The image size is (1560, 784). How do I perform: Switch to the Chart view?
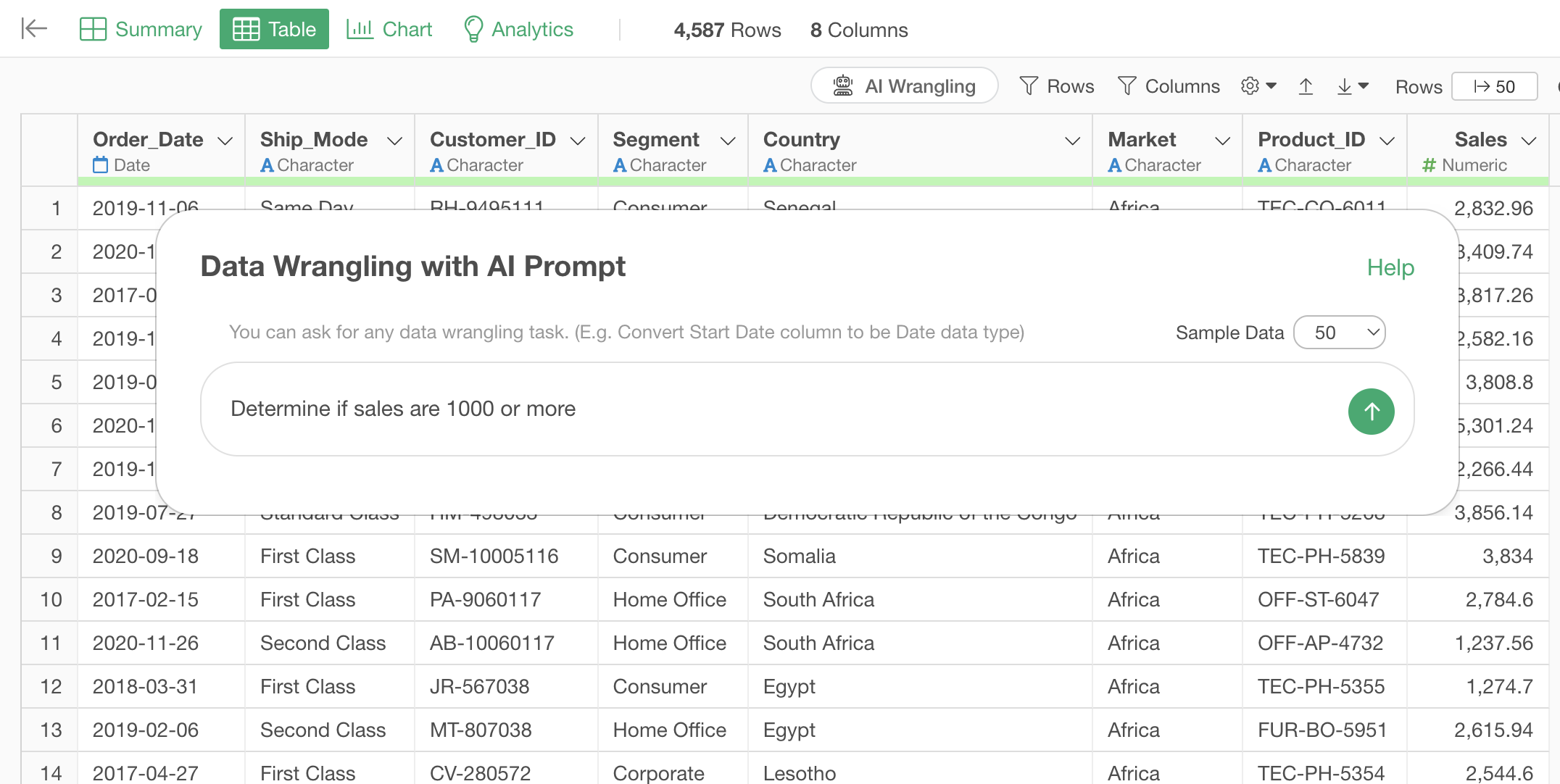click(x=389, y=29)
